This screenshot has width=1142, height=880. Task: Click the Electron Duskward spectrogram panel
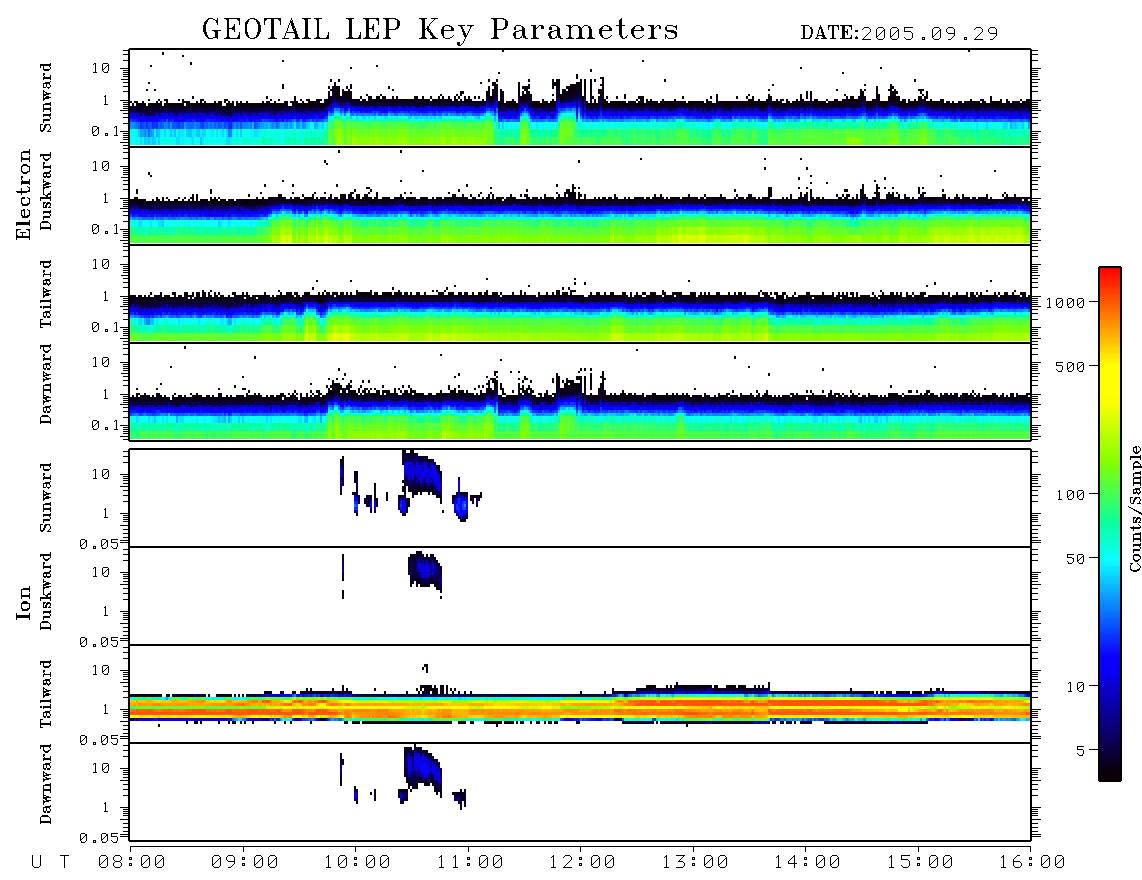[x=580, y=195]
